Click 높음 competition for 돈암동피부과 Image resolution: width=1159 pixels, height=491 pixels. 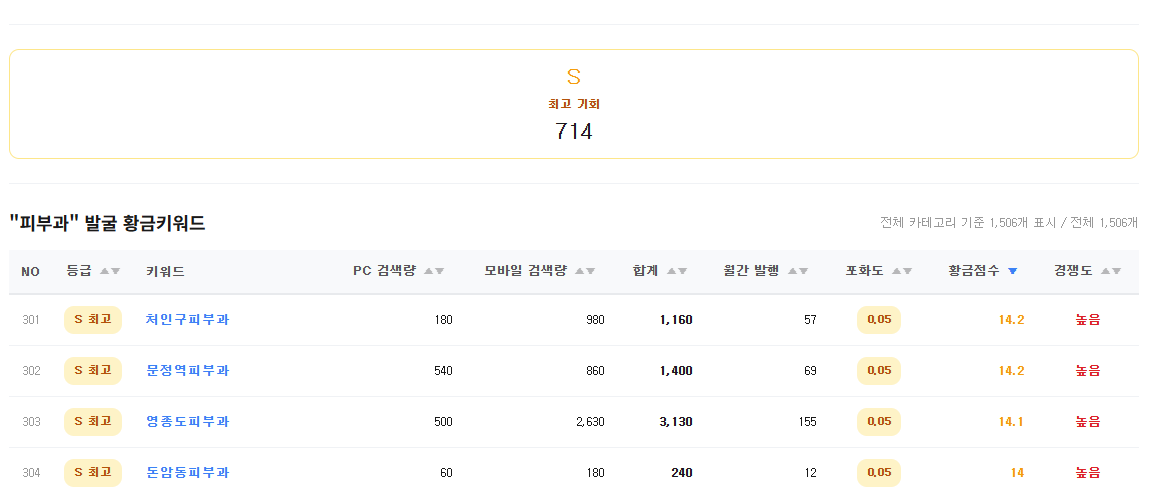pyautogui.click(x=1087, y=473)
